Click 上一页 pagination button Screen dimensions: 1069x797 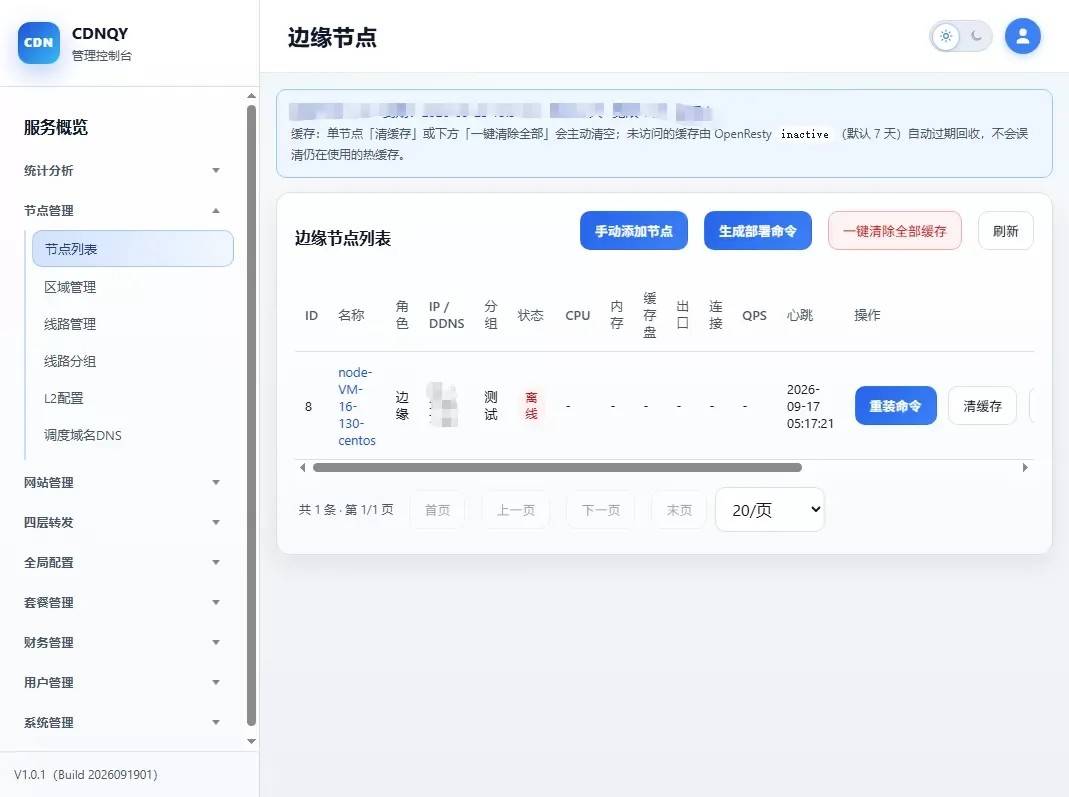pos(515,510)
